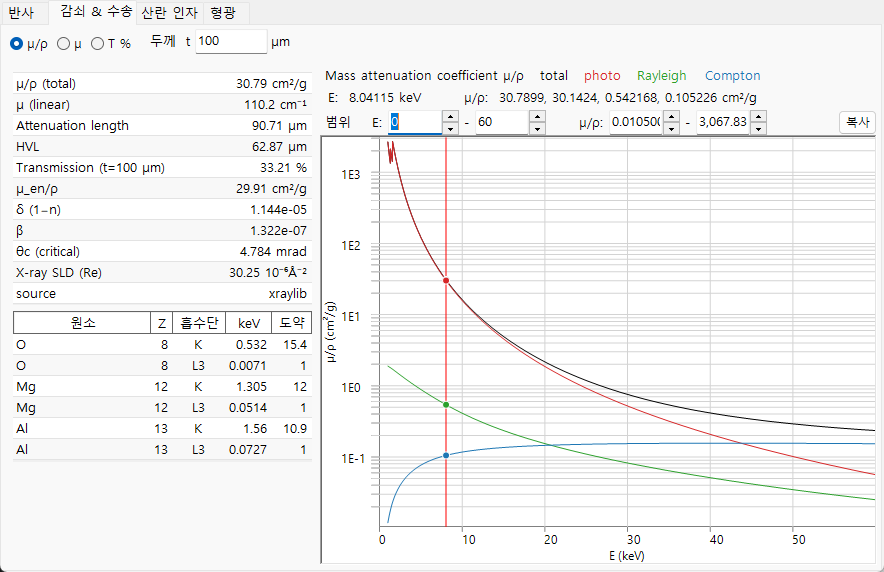Select the Mg K edge table row
This screenshot has width=884, height=572.
162,387
